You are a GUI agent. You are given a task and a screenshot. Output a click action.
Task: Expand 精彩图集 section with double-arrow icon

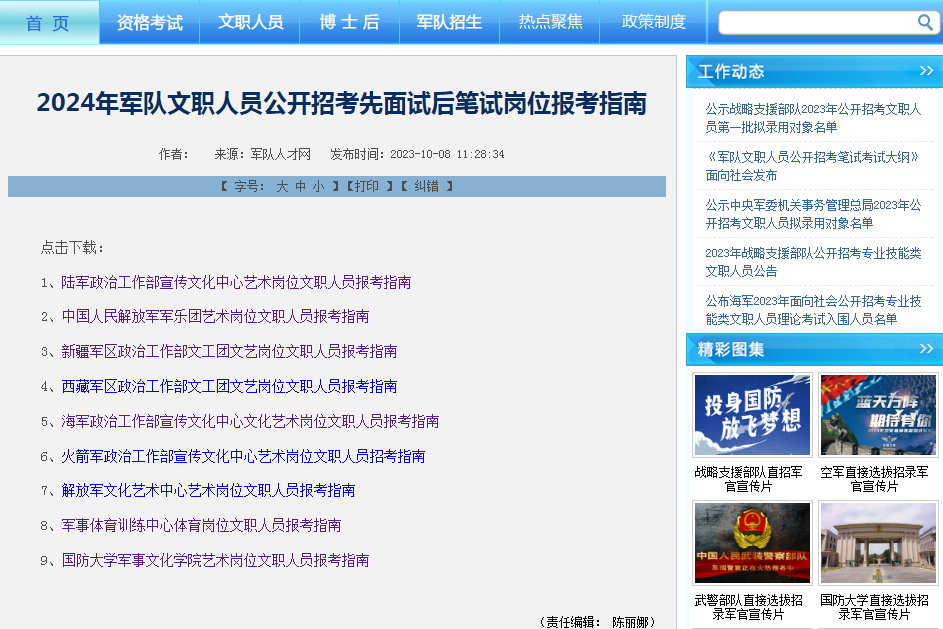coord(925,349)
